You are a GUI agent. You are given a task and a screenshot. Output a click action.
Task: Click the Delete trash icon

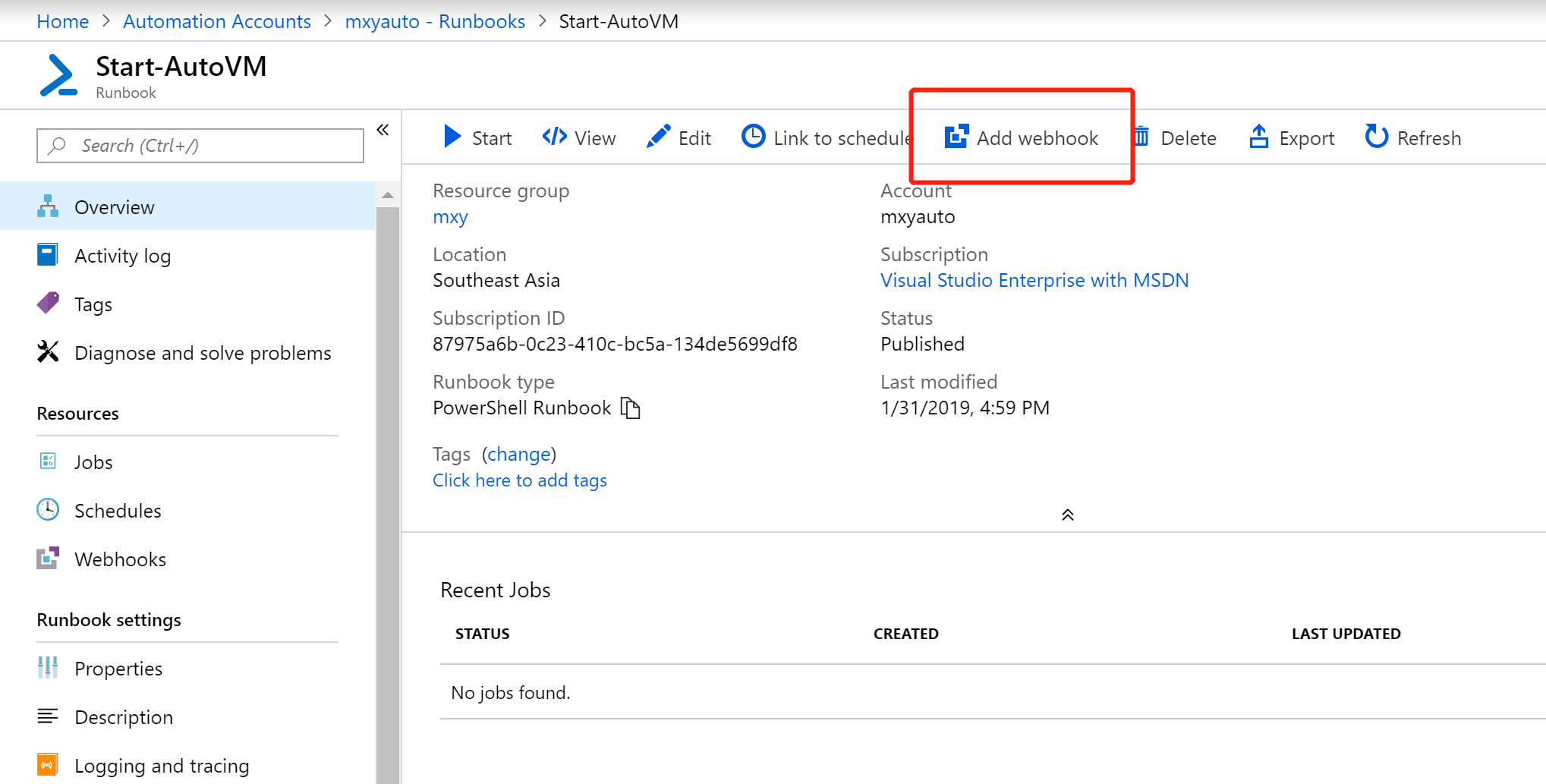tap(1141, 137)
